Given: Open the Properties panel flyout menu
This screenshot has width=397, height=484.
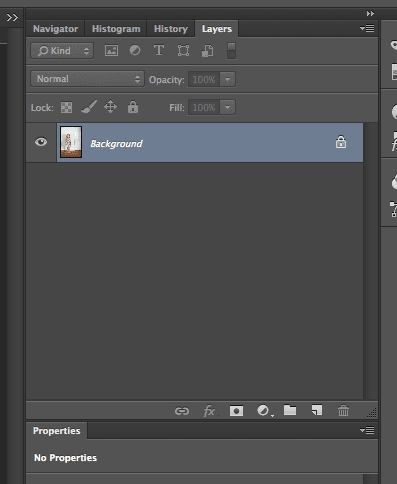Looking at the screenshot, I should point(367,431).
